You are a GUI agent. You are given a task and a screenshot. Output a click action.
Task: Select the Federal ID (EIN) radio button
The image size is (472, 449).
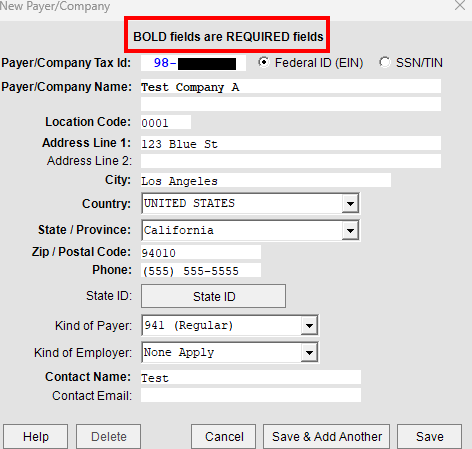(264, 62)
